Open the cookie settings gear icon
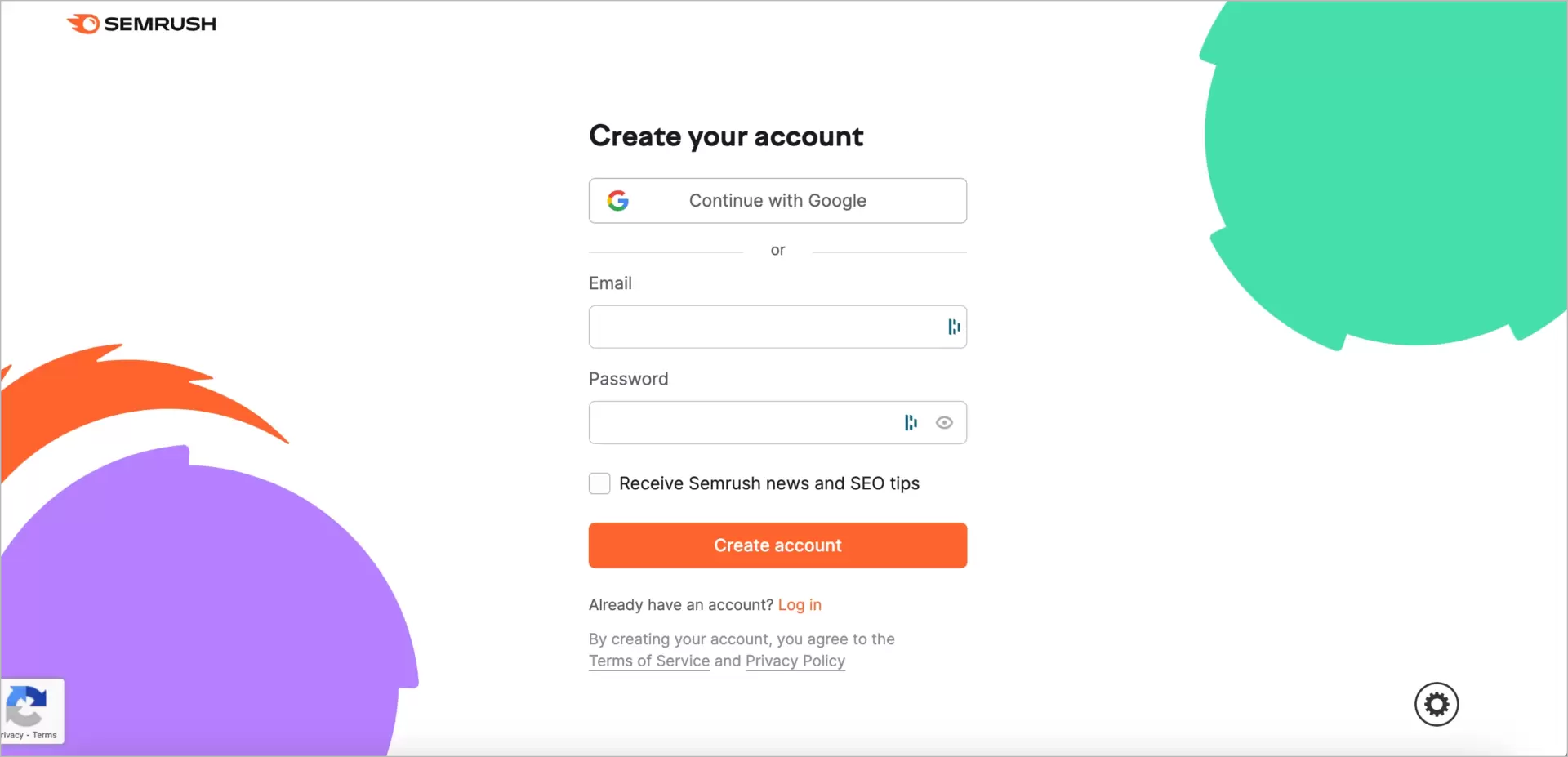The width and height of the screenshot is (1568, 757). click(1437, 704)
